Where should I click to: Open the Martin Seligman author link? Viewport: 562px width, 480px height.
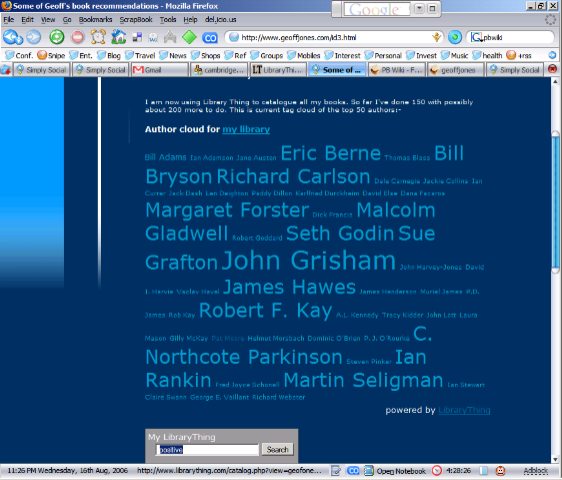(x=363, y=380)
